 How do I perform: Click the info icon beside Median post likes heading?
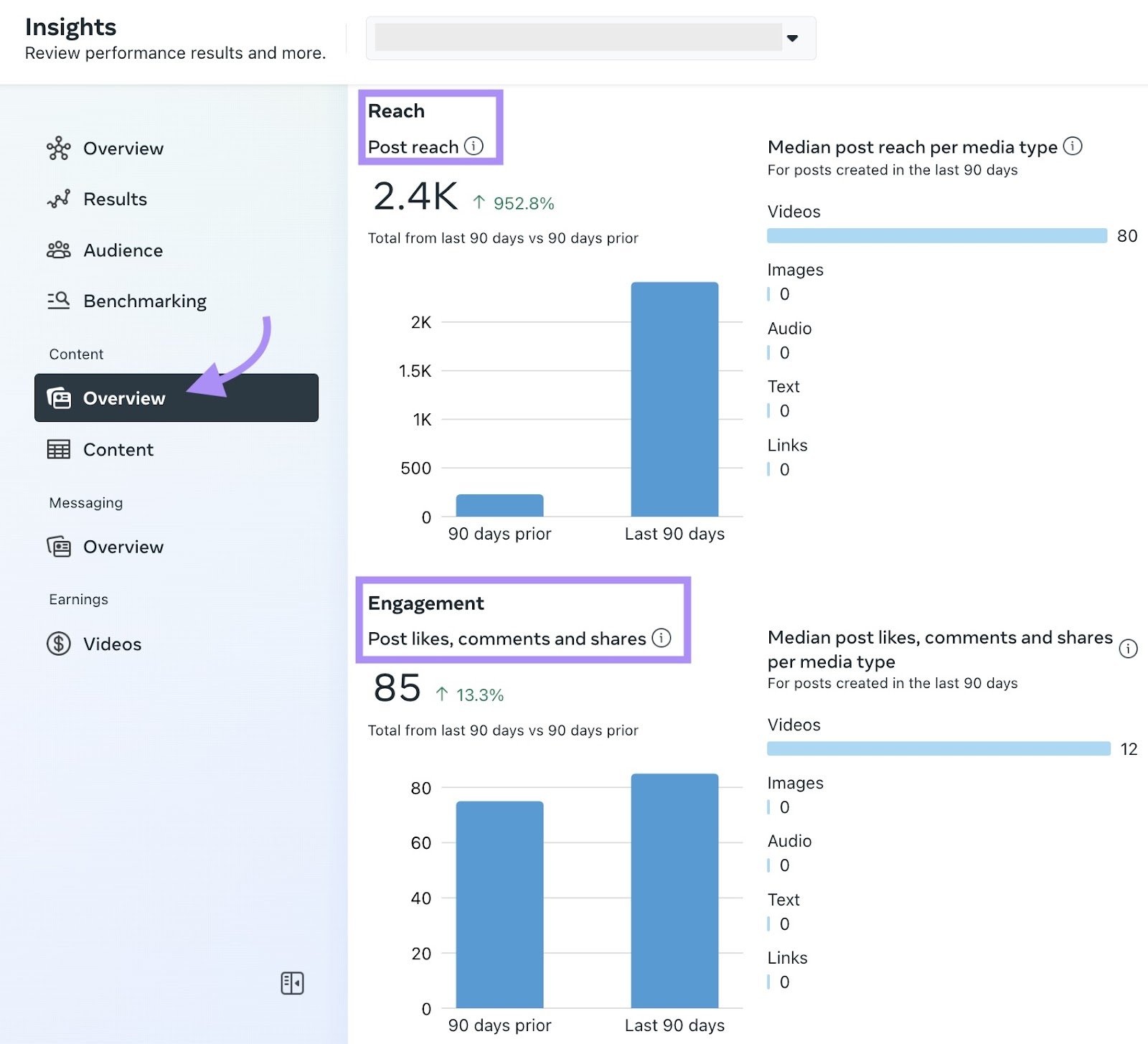pyautogui.click(x=1127, y=649)
